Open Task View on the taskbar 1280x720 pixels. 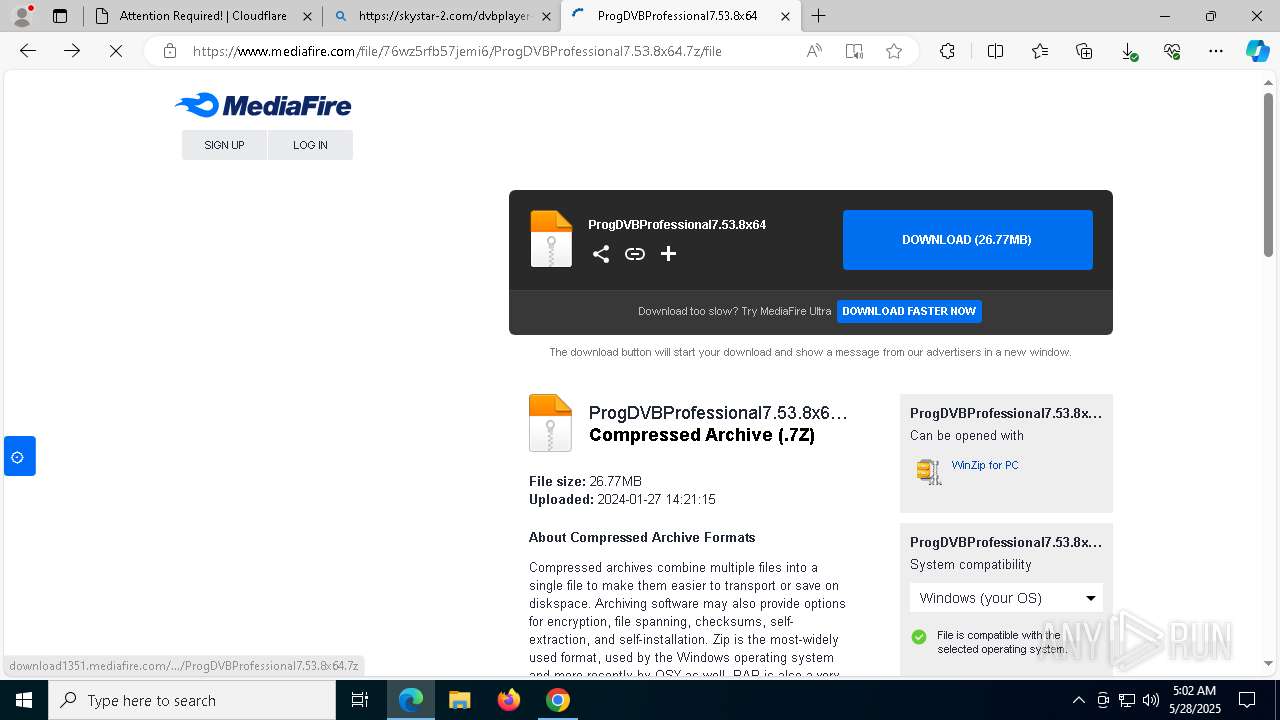(x=360, y=700)
